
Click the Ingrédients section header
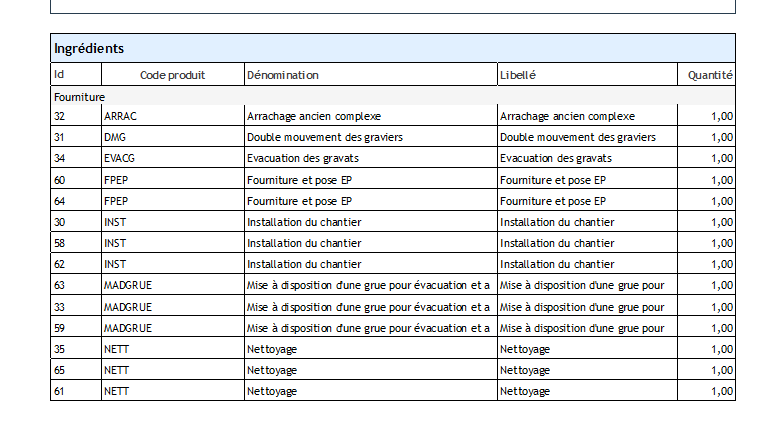[x=89, y=48]
